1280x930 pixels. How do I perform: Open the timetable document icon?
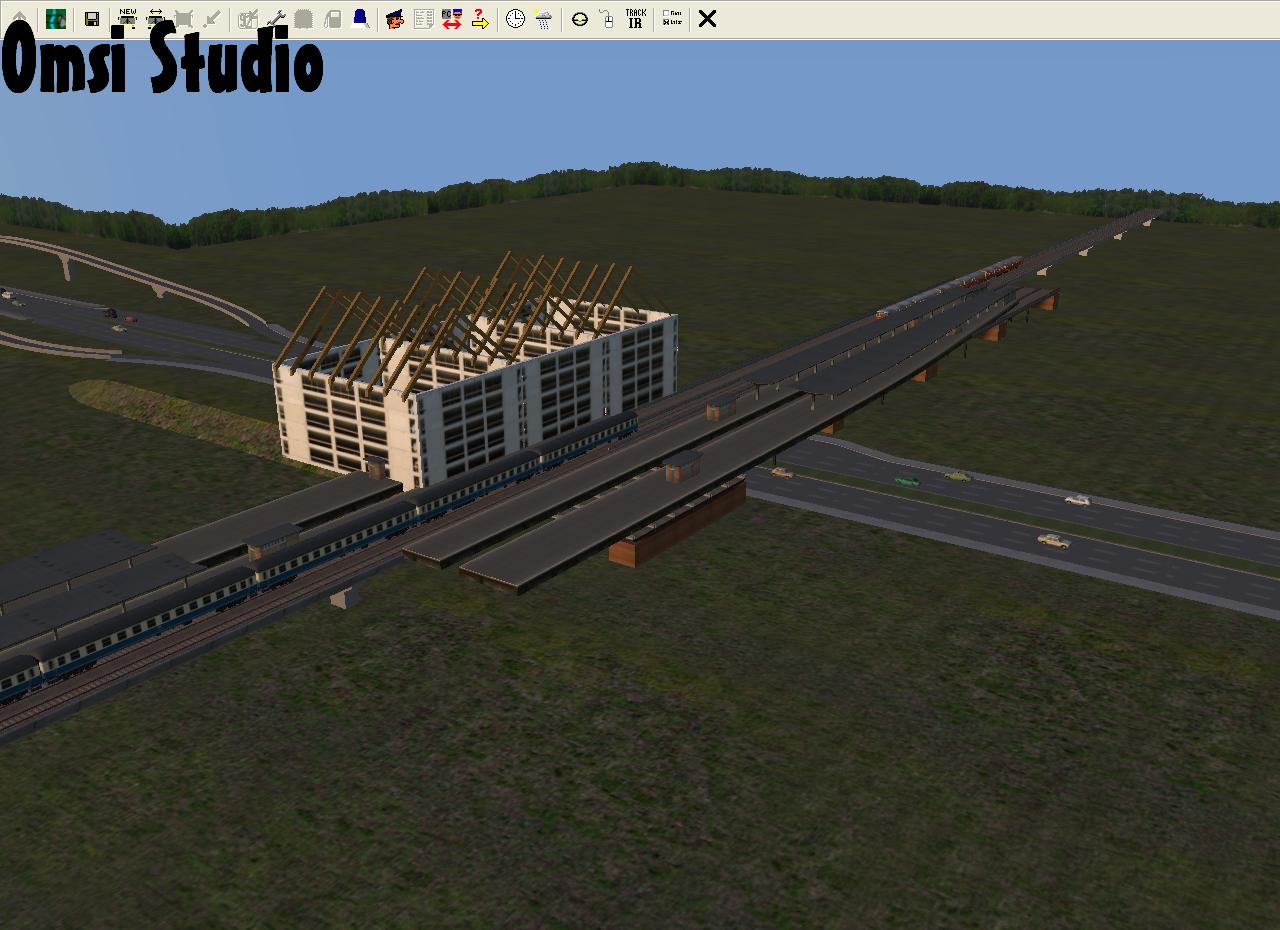(423, 19)
